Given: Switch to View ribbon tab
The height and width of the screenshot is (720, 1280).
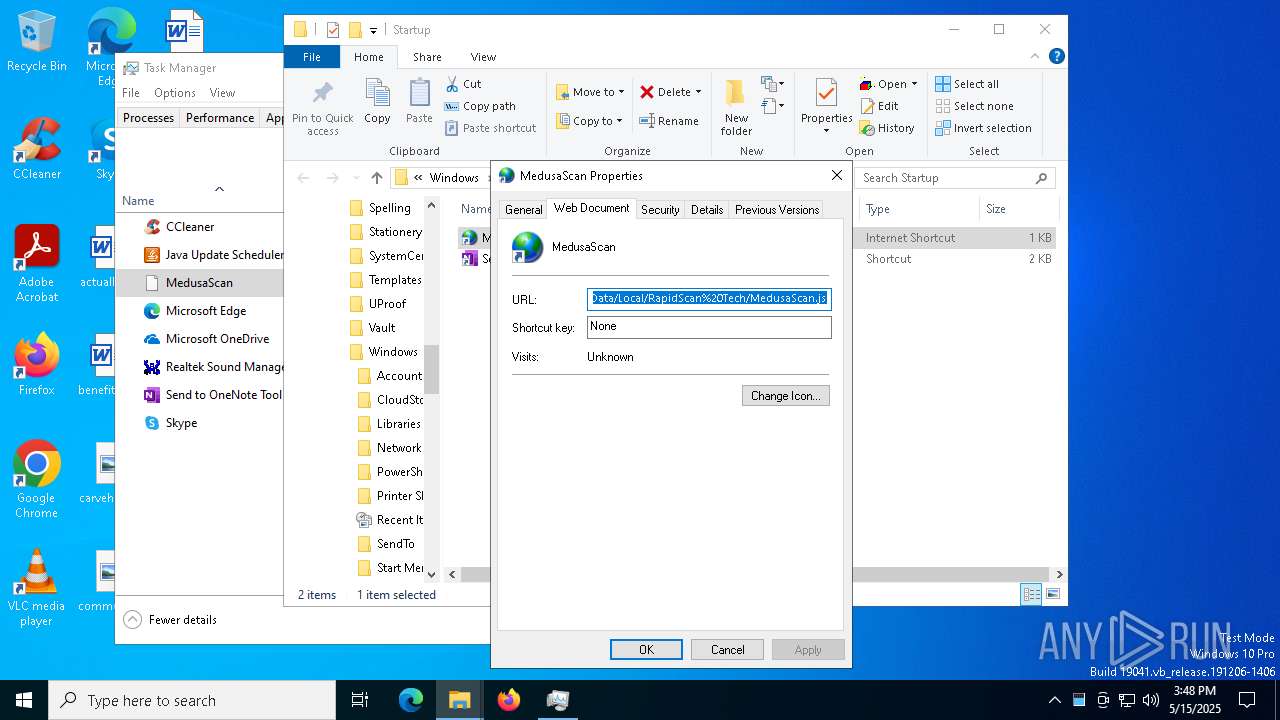Looking at the screenshot, I should point(483,57).
